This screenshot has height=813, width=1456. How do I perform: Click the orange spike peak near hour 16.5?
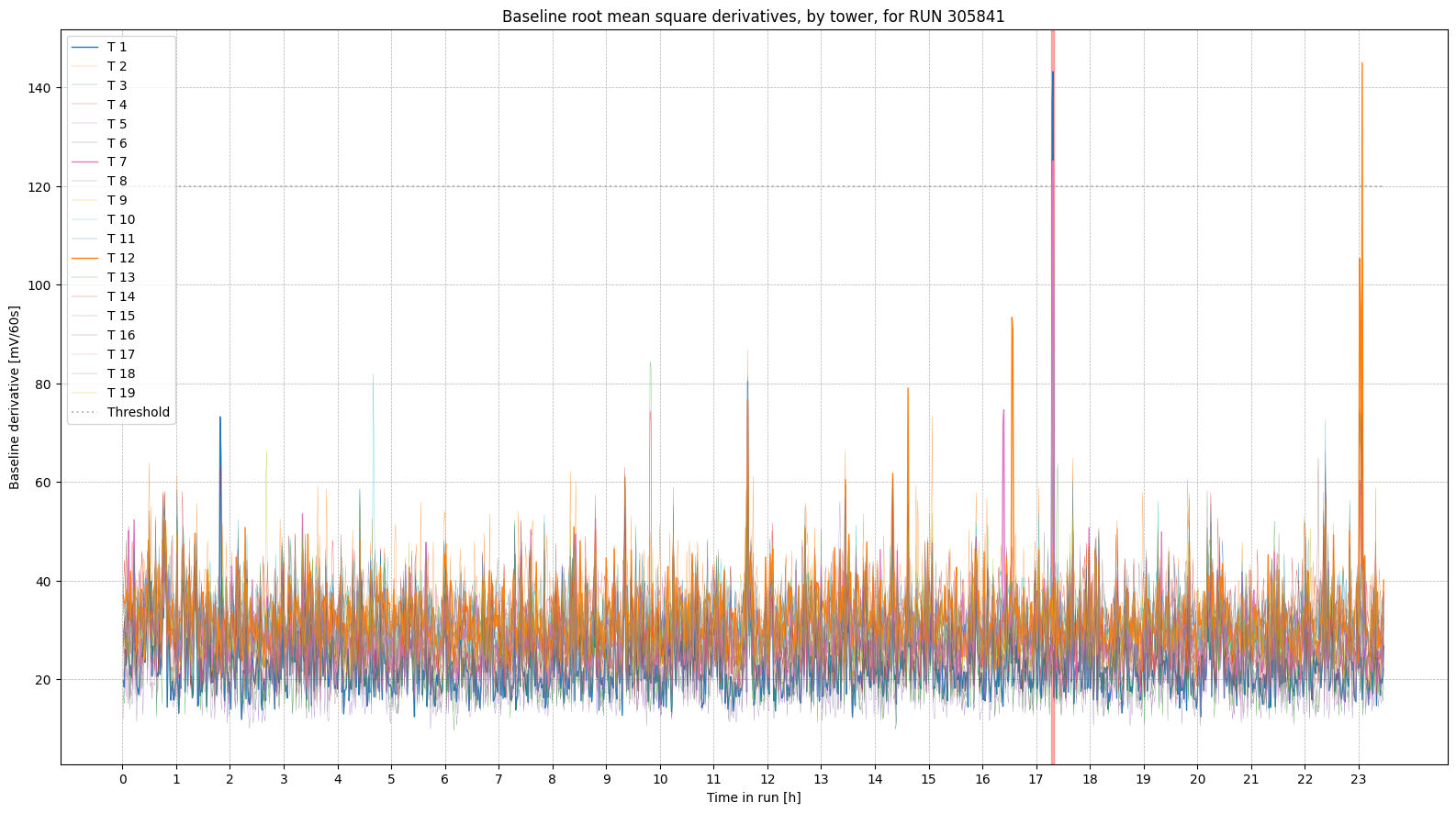1012,319
